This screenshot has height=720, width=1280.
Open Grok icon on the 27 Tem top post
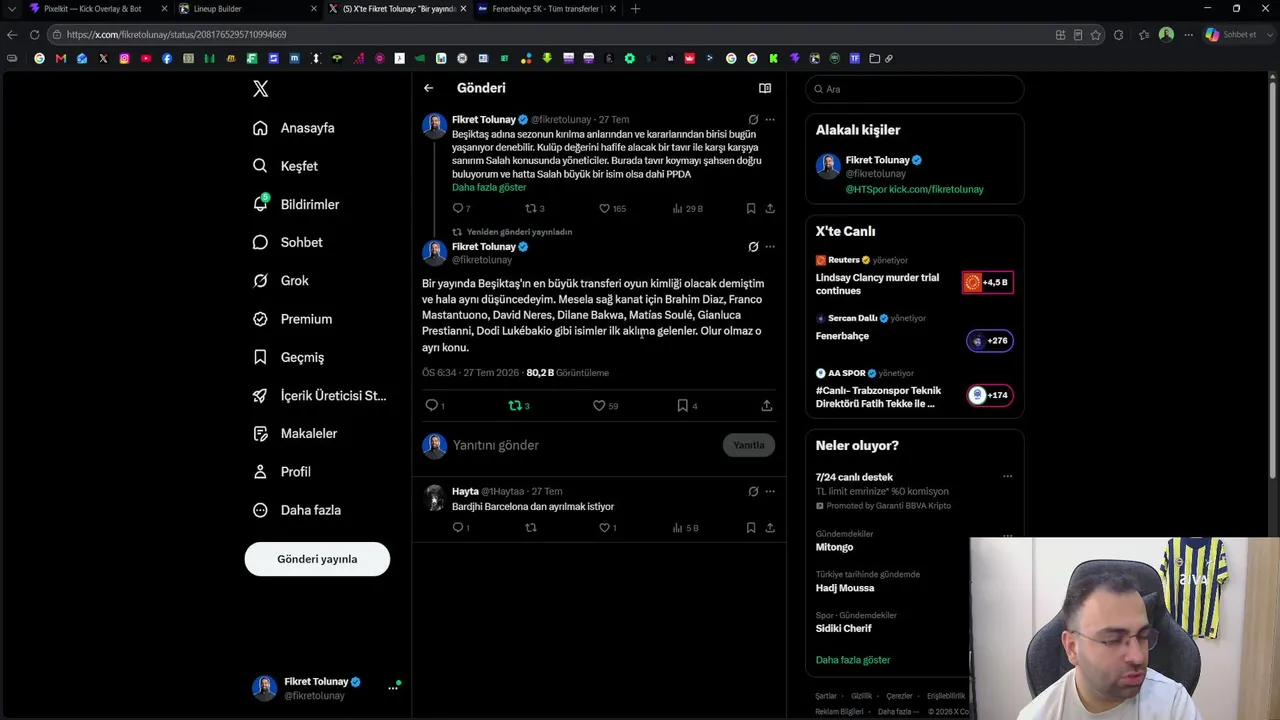(753, 119)
